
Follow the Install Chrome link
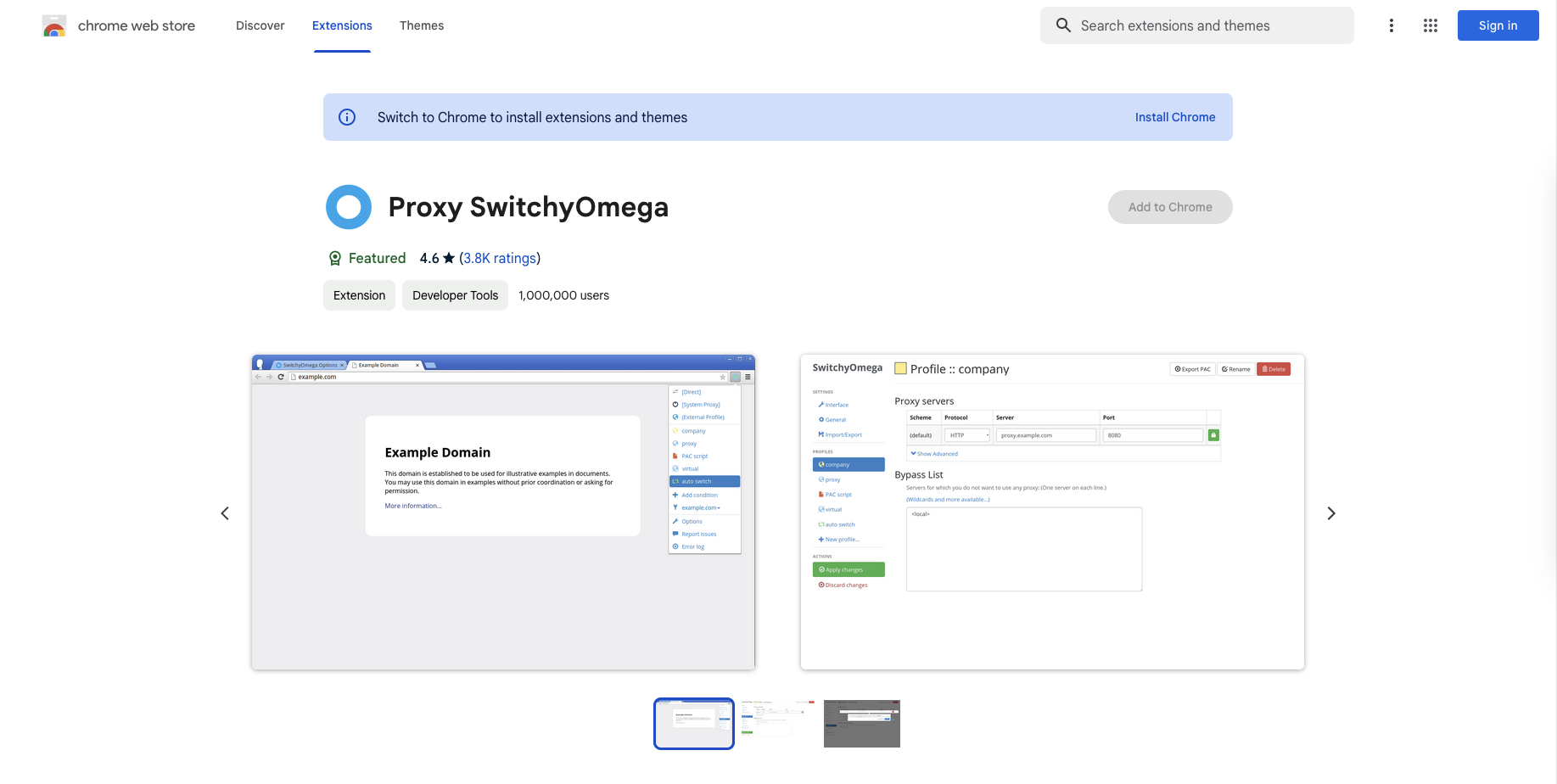click(x=1175, y=117)
